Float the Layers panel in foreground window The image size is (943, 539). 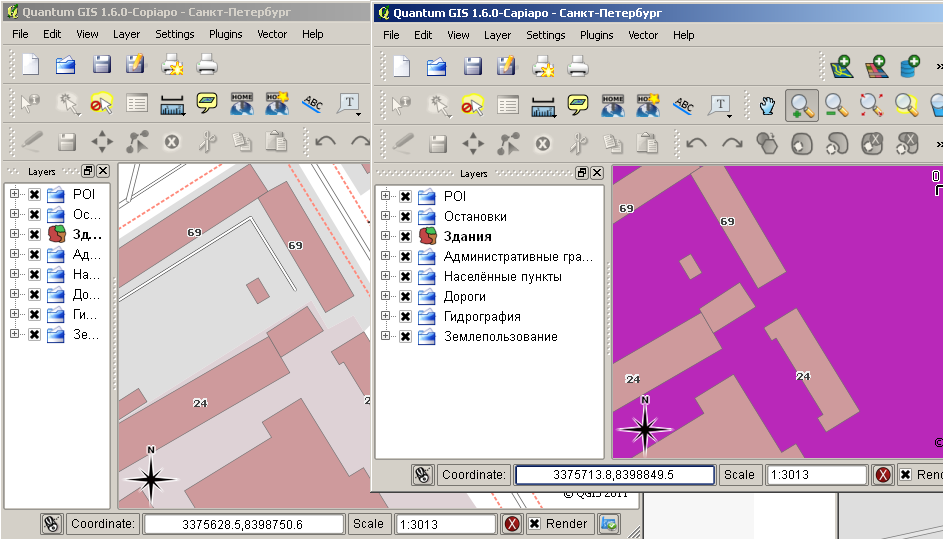582,173
